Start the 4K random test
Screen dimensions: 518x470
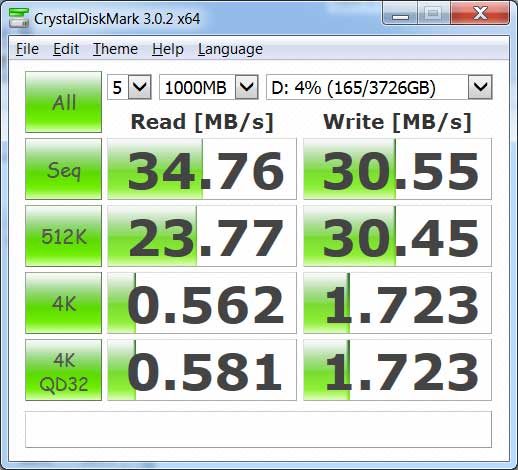63,303
